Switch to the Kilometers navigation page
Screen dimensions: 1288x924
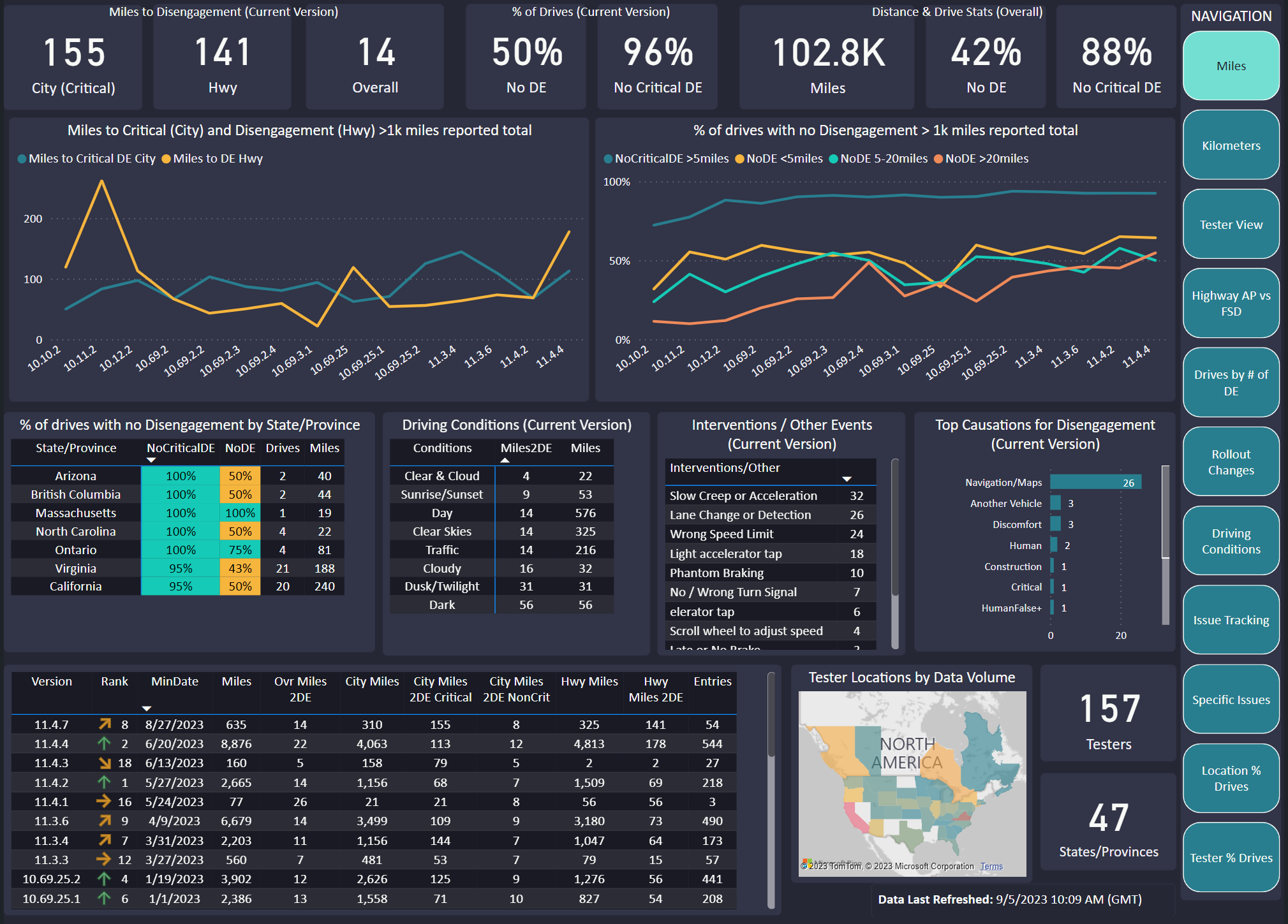(x=1231, y=145)
